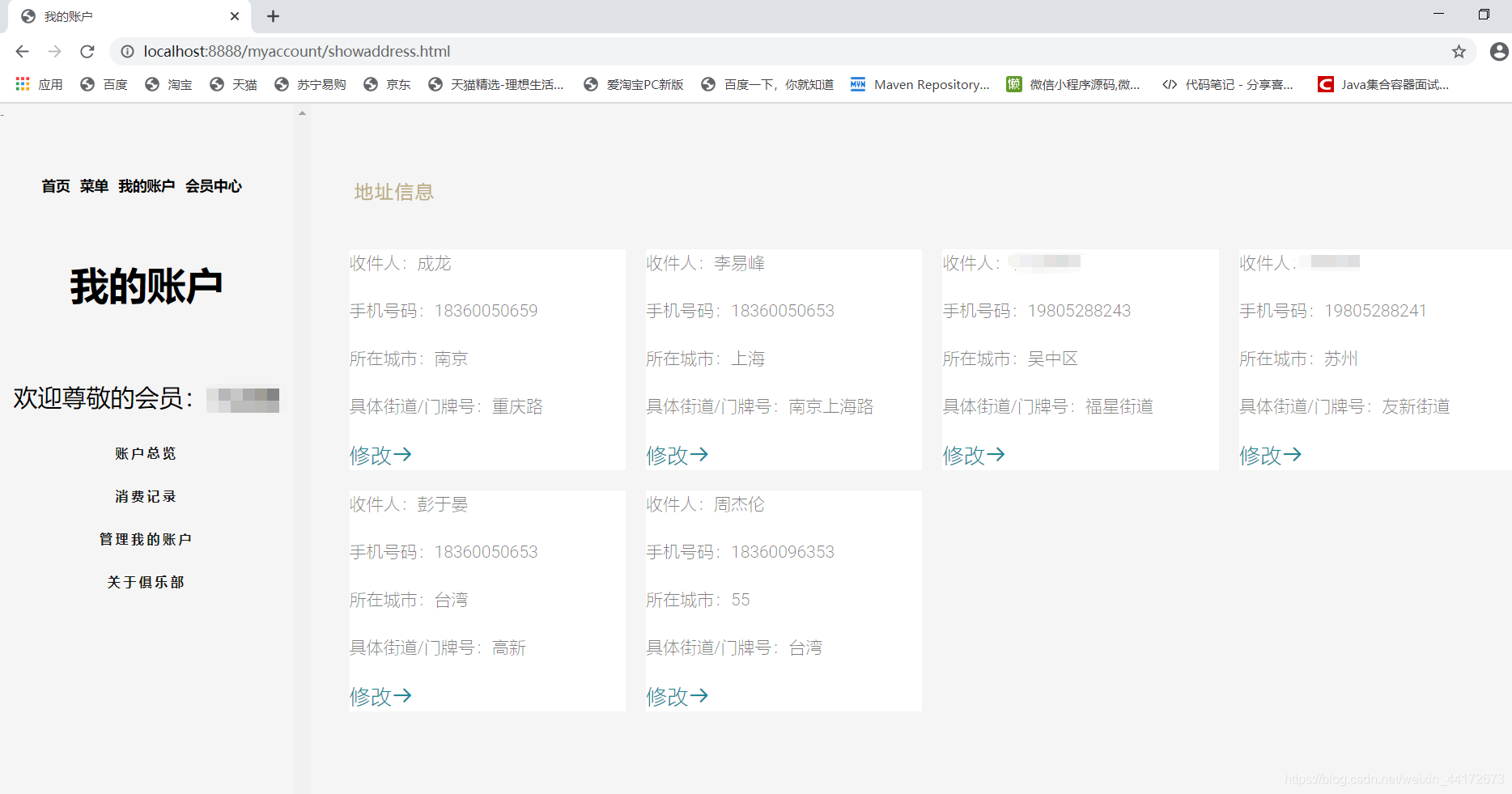Click the site info icon in the address bar
Screen dimensions: 1512x794
(127, 51)
